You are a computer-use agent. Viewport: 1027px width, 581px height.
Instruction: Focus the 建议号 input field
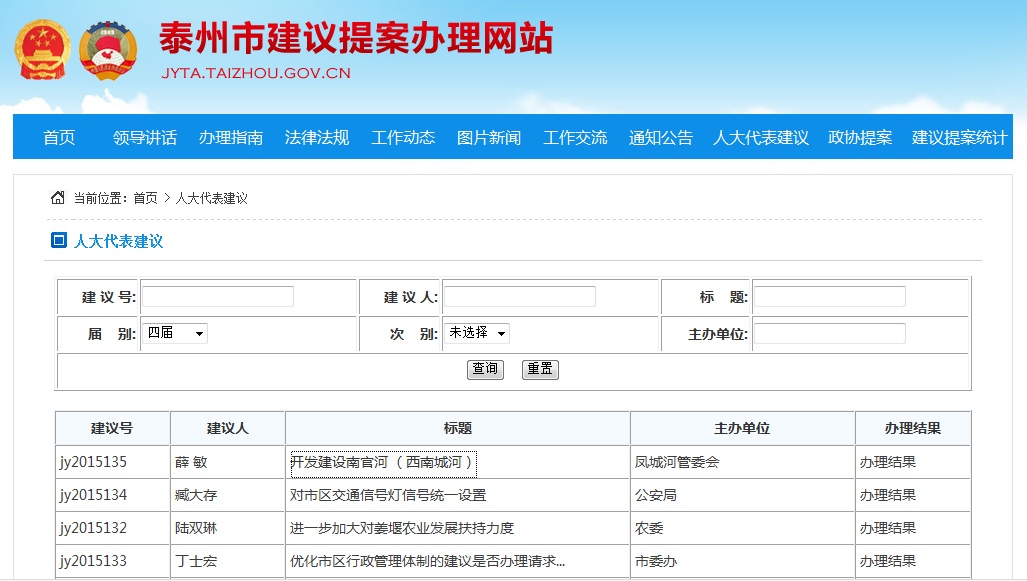[218, 297]
